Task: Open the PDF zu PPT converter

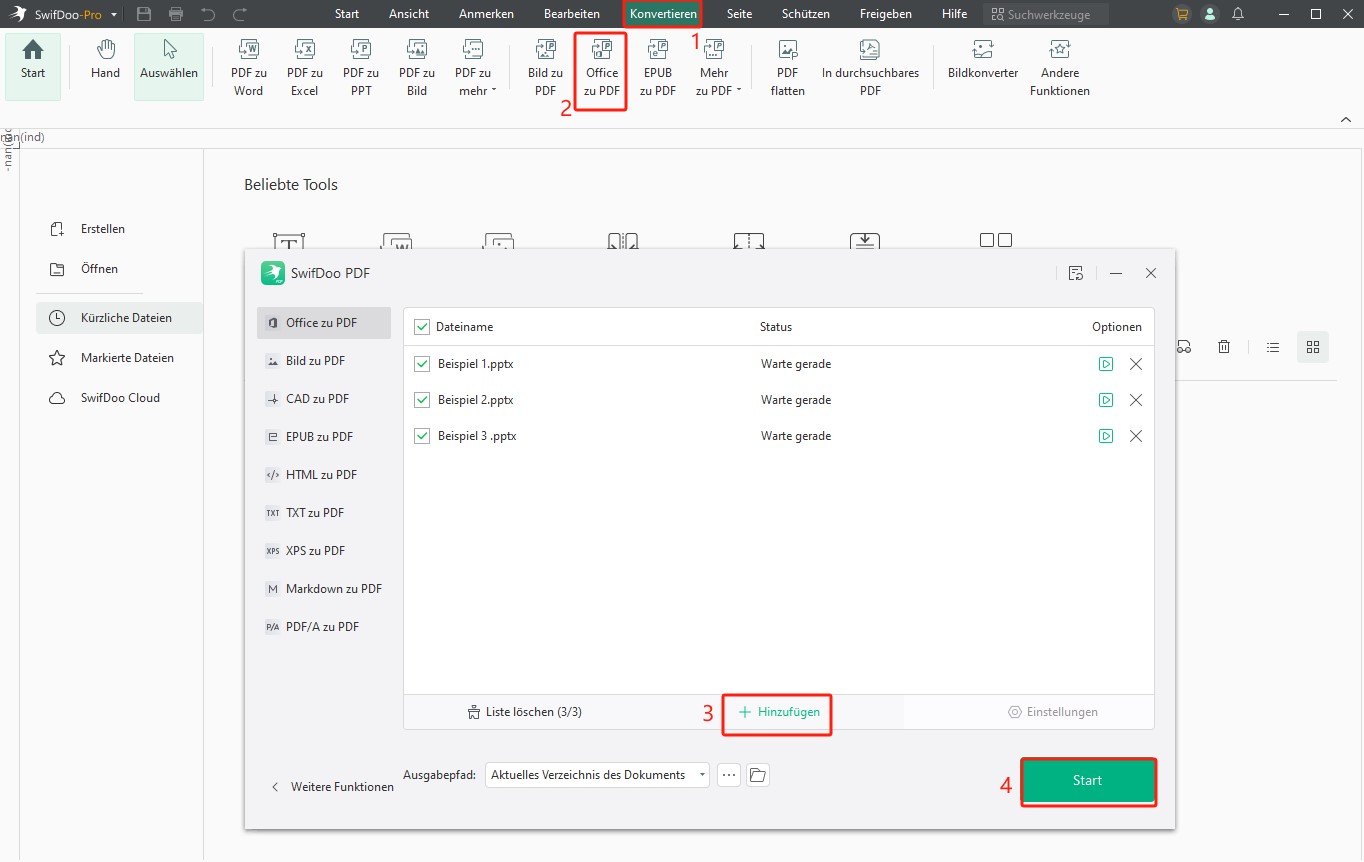Action: 361,68
